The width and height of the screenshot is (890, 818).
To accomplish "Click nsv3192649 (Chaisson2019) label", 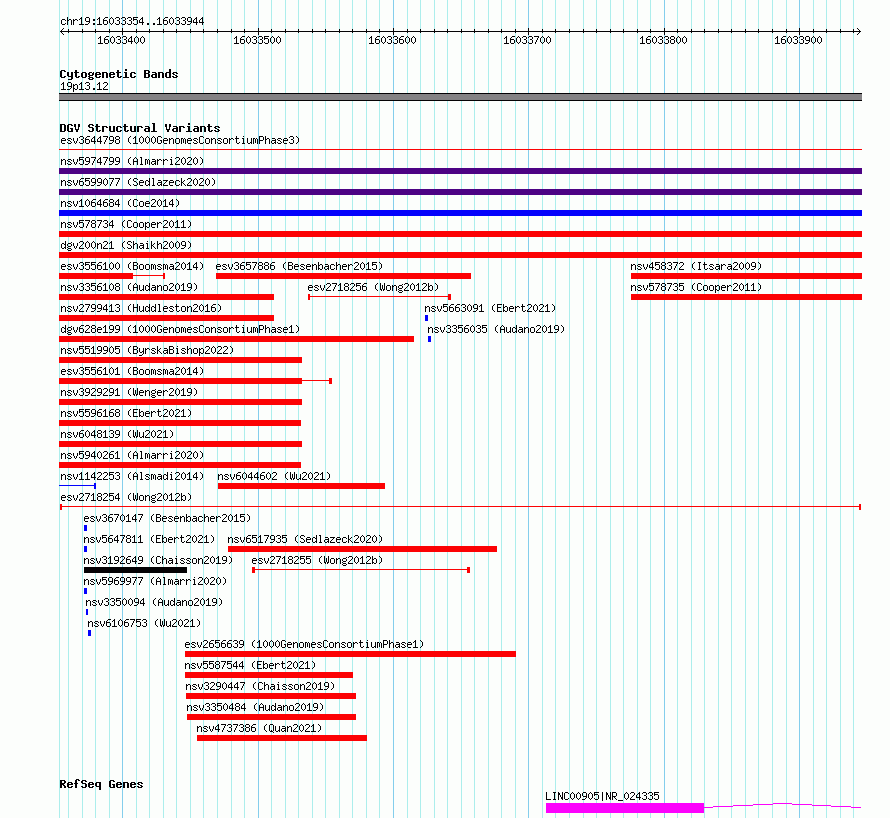I will point(158,560).
